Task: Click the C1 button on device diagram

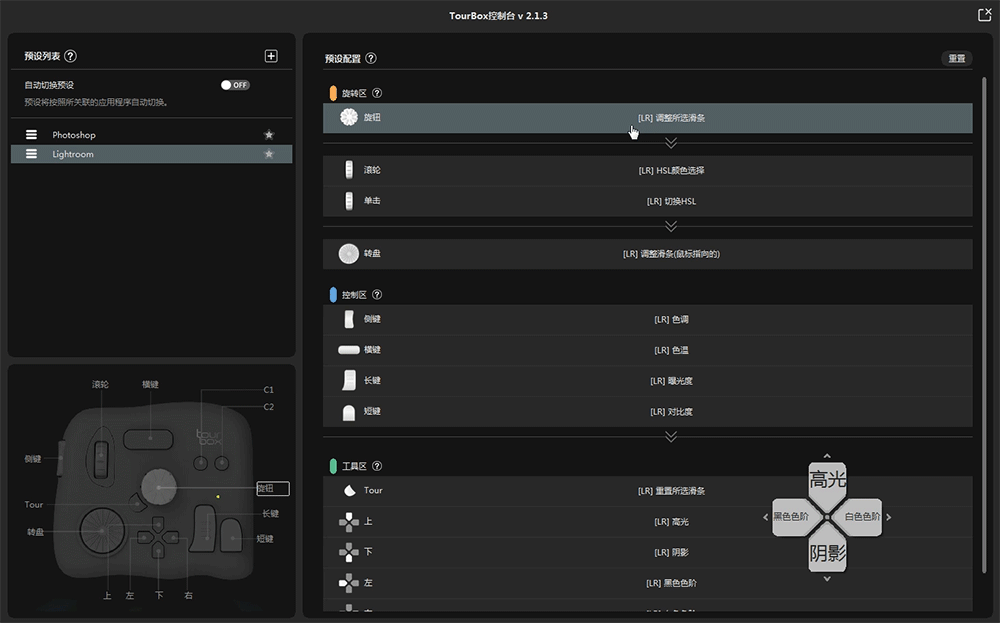Action: (x=201, y=463)
